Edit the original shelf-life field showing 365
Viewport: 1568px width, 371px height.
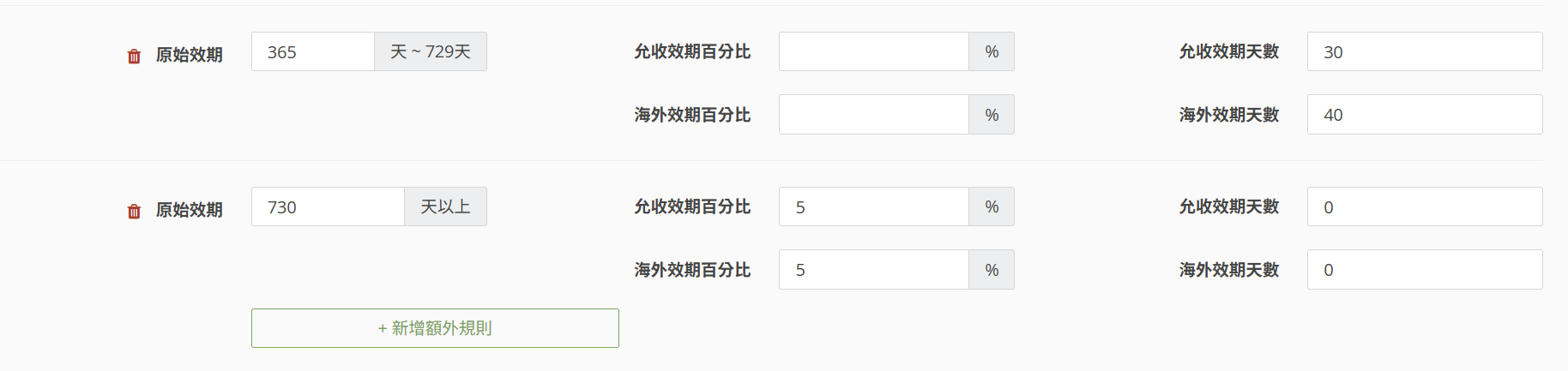point(313,52)
